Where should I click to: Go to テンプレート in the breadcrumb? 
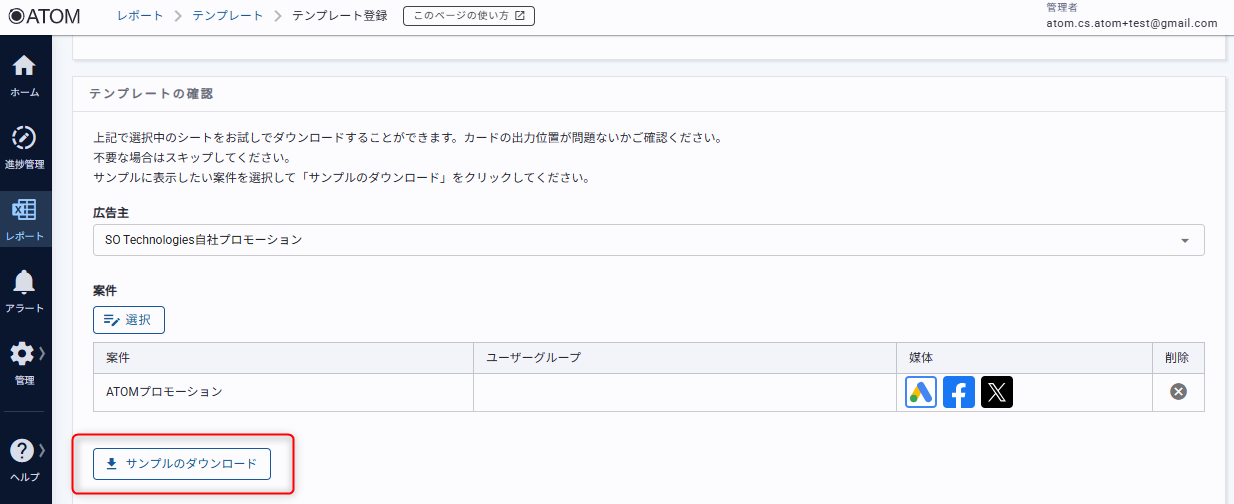(228, 16)
